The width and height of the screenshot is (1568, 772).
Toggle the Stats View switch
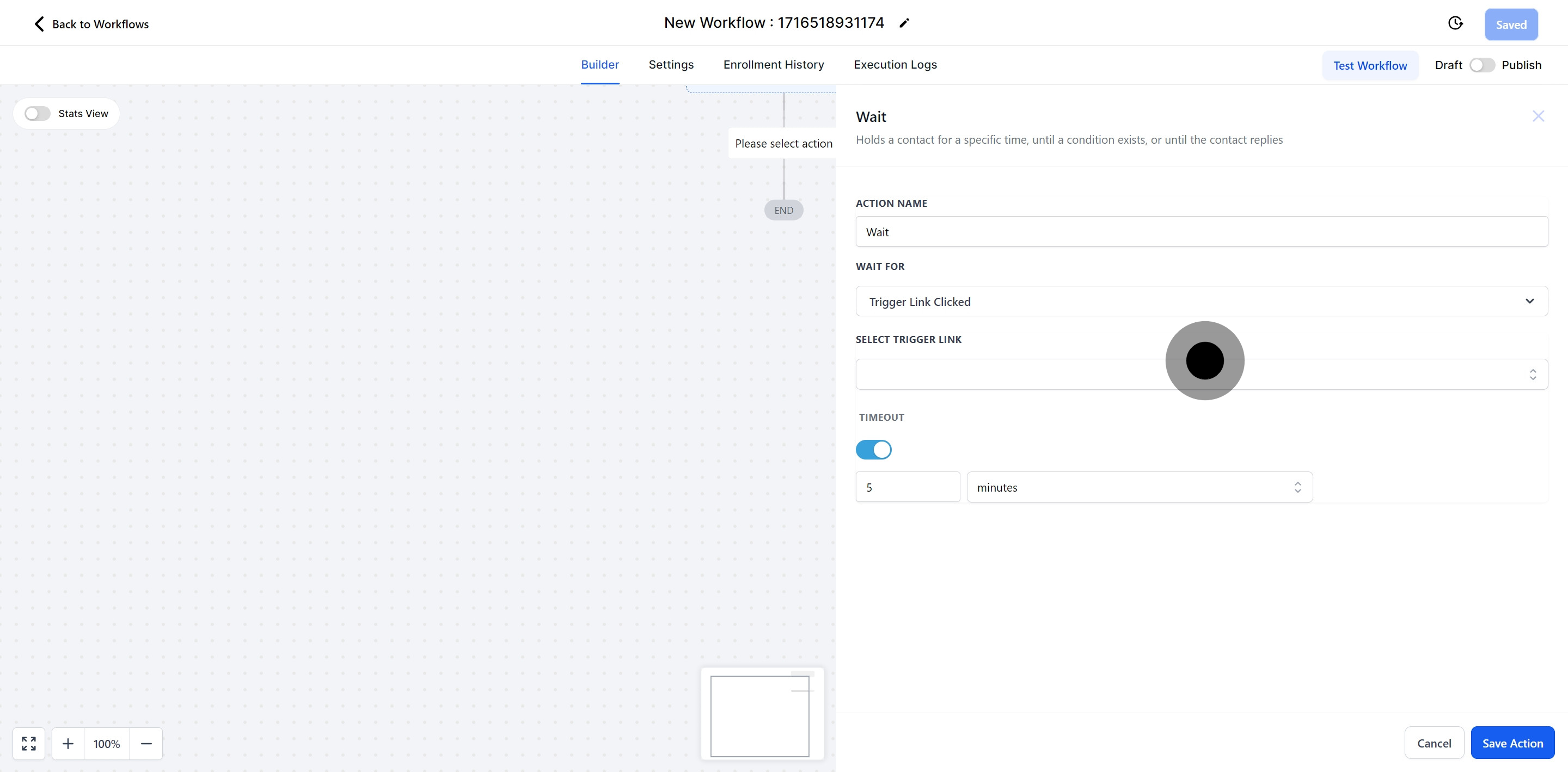coord(37,114)
